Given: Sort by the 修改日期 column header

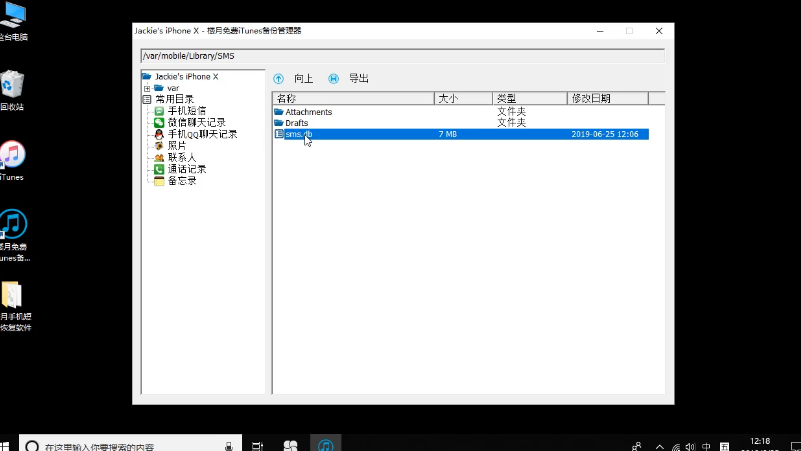Looking at the screenshot, I should coord(608,98).
